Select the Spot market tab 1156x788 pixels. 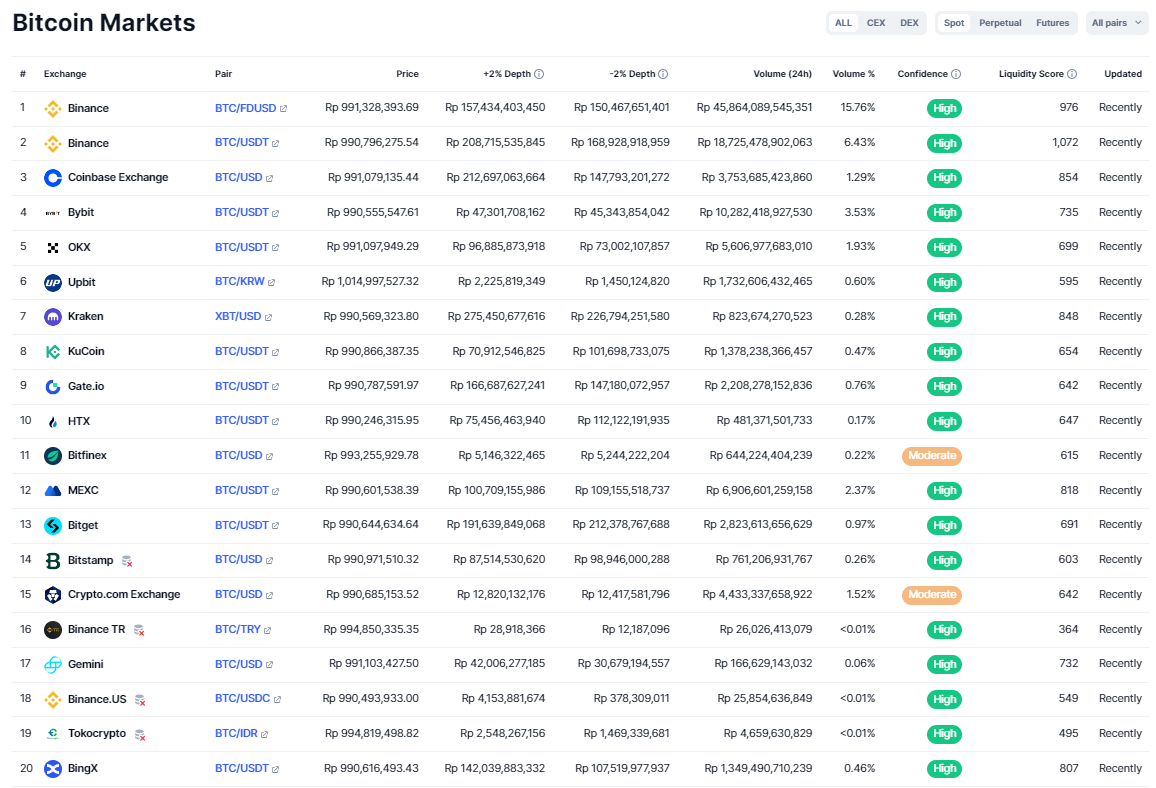[953, 23]
